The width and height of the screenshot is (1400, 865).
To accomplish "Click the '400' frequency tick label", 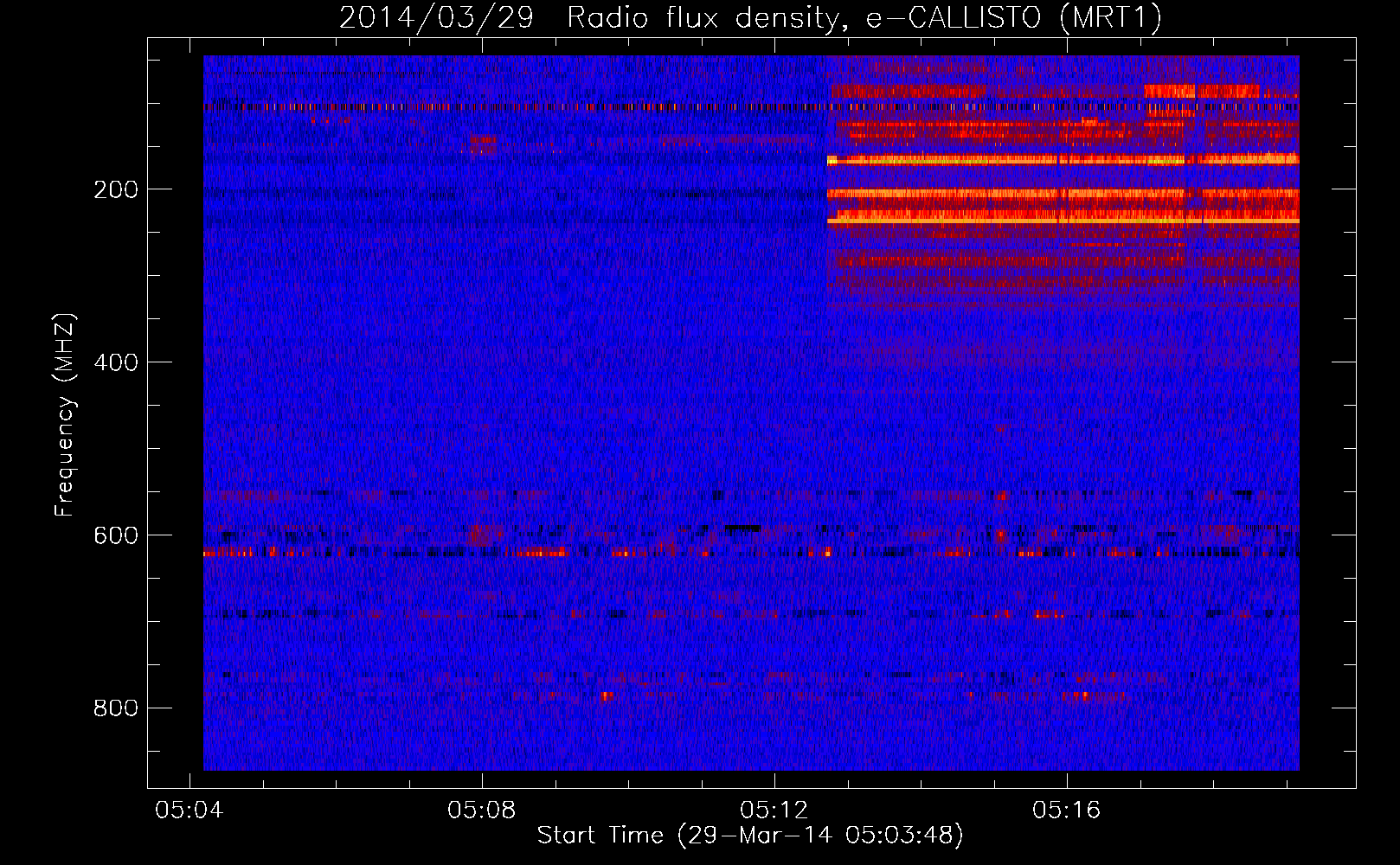I will (116, 362).
